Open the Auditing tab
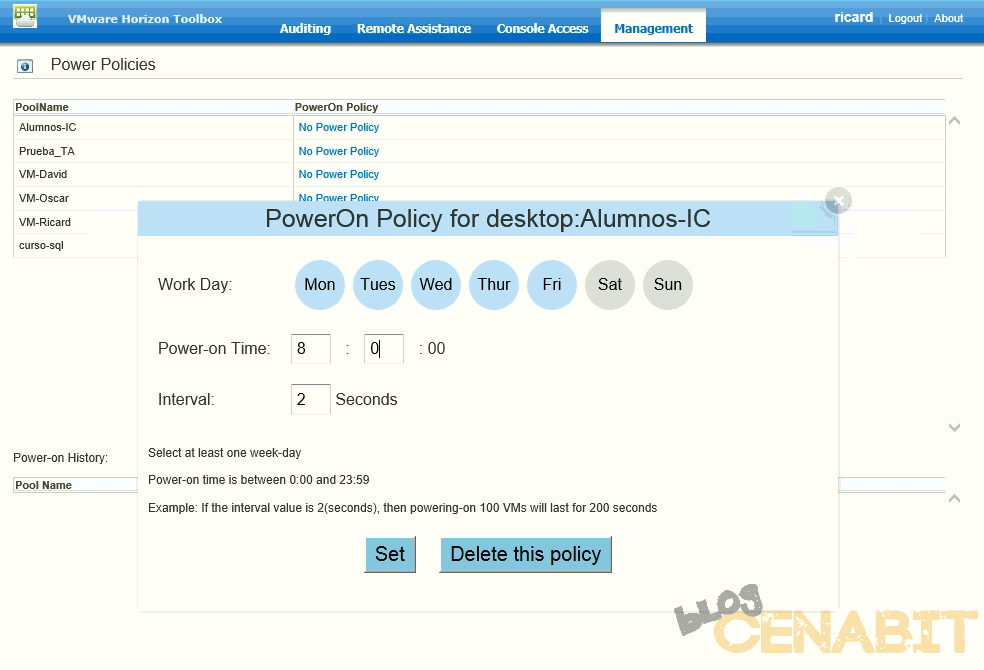This screenshot has width=984, height=670. (x=305, y=28)
